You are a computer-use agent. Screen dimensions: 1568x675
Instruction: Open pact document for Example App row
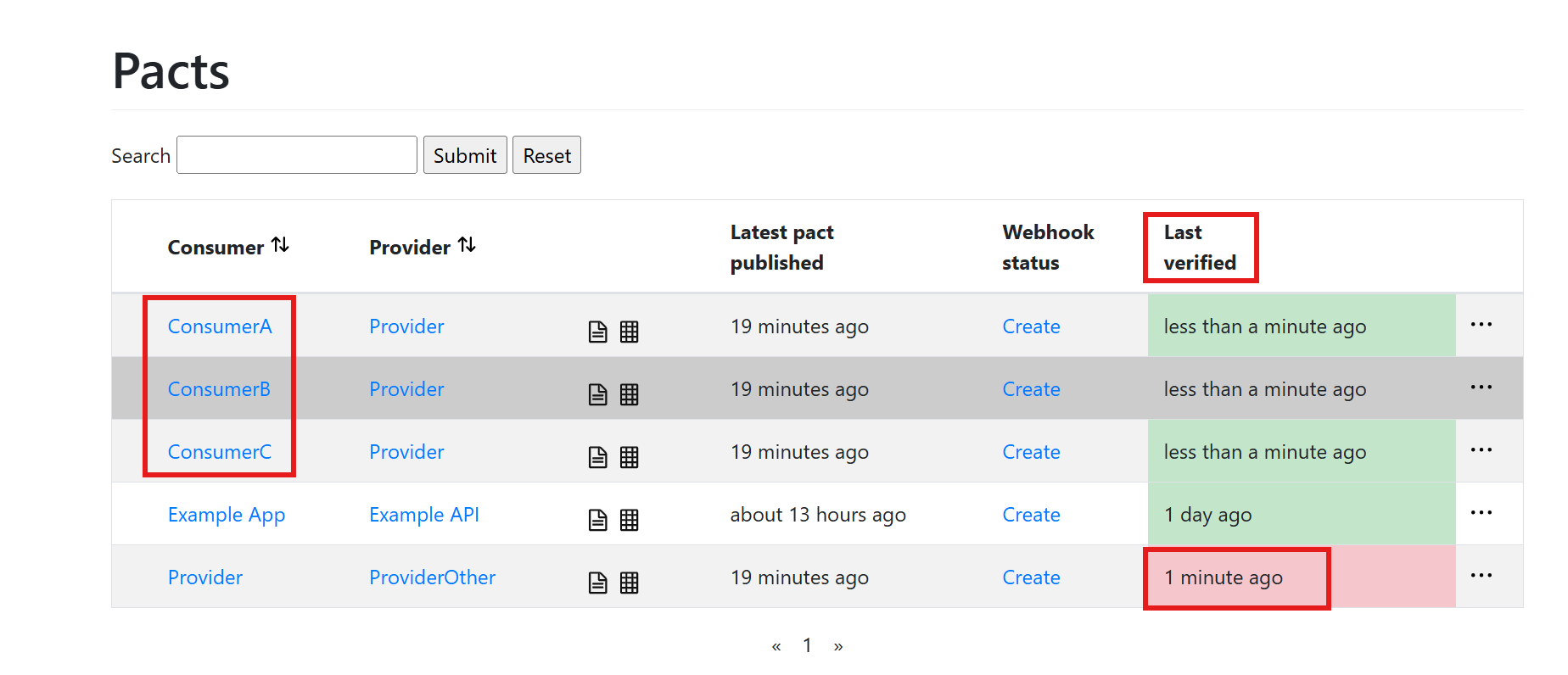pos(597,520)
